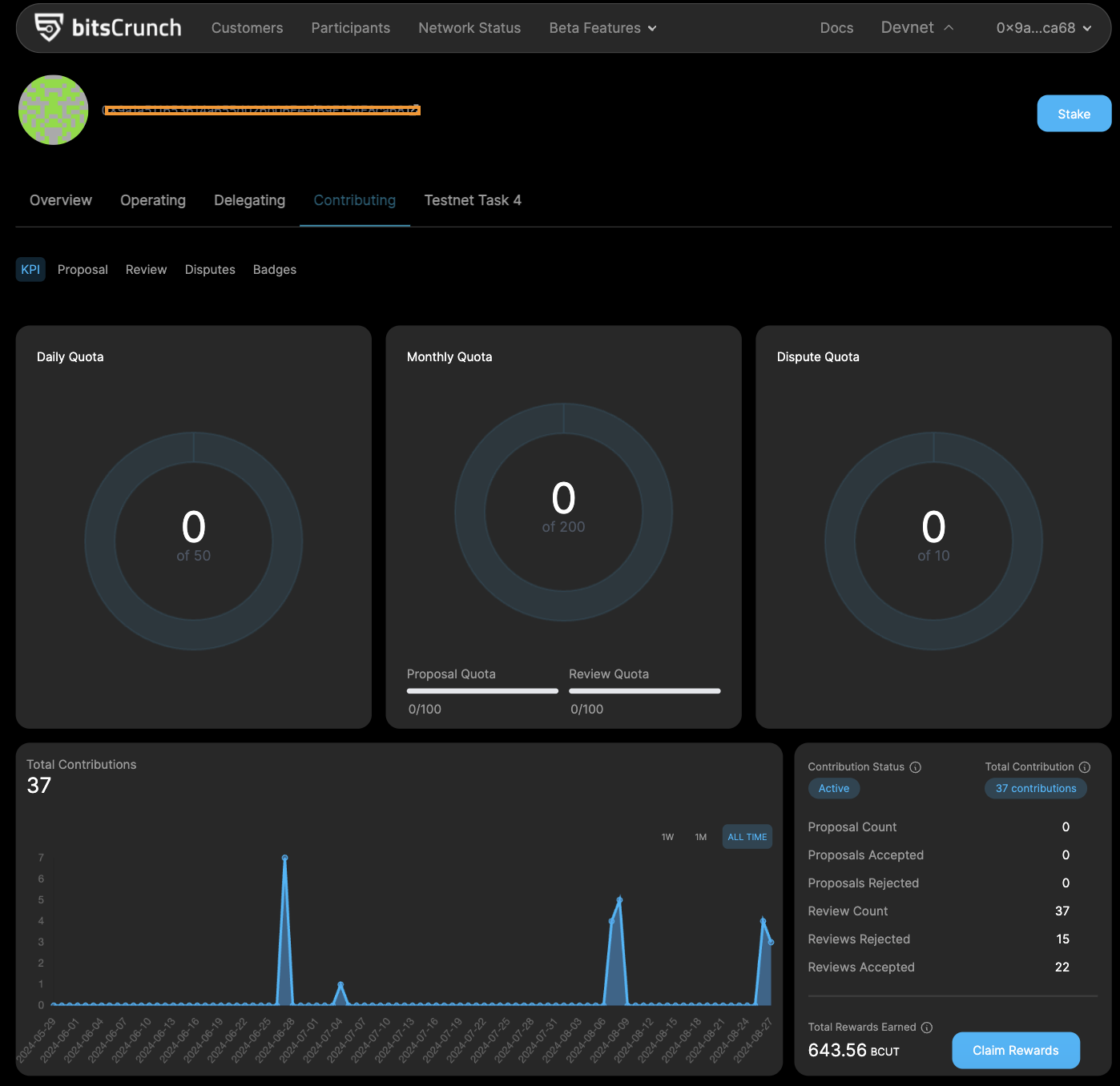Click the 2024-08-09 chart peak point
The width and height of the screenshot is (1120, 1086).
coord(619,900)
